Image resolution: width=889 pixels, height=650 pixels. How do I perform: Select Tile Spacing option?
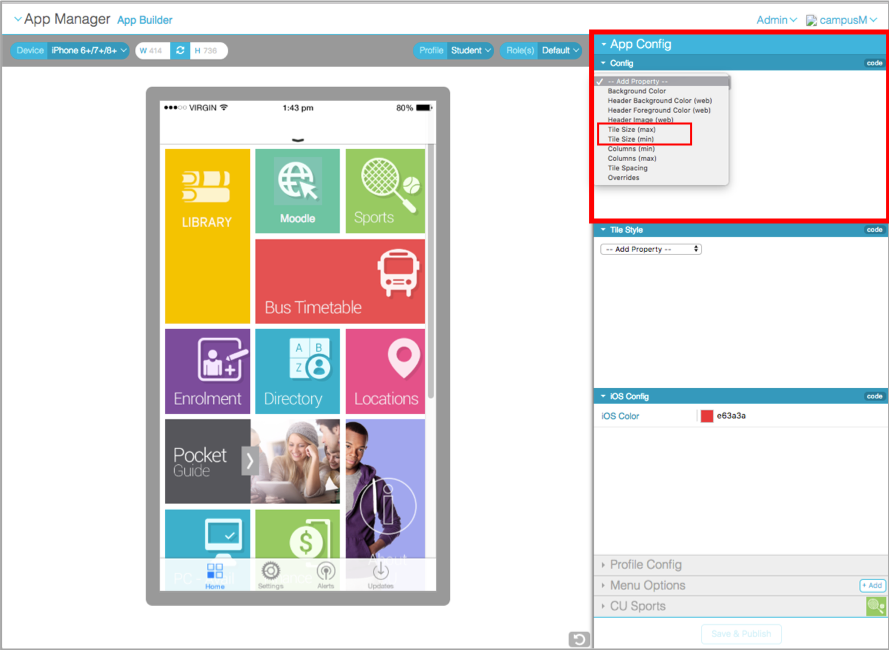628,168
